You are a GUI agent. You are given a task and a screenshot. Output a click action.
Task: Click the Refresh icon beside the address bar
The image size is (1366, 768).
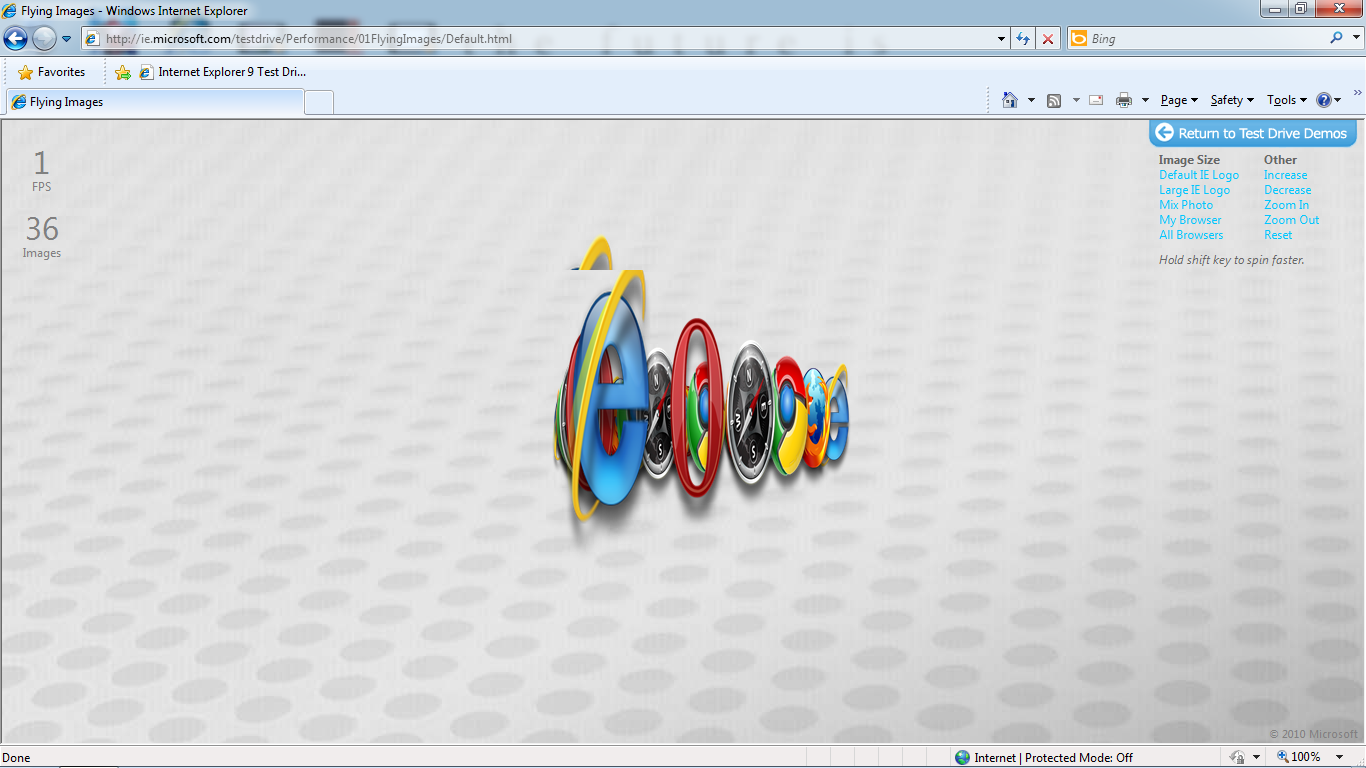click(x=1022, y=38)
